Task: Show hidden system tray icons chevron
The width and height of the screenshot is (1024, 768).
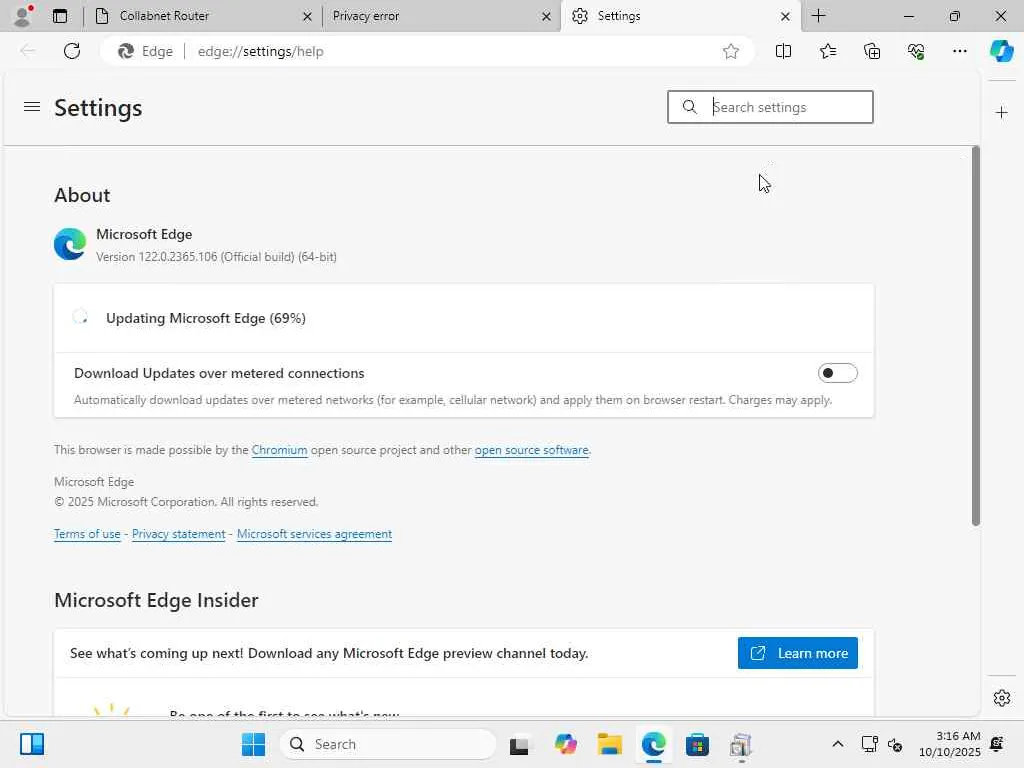Action: 837,744
